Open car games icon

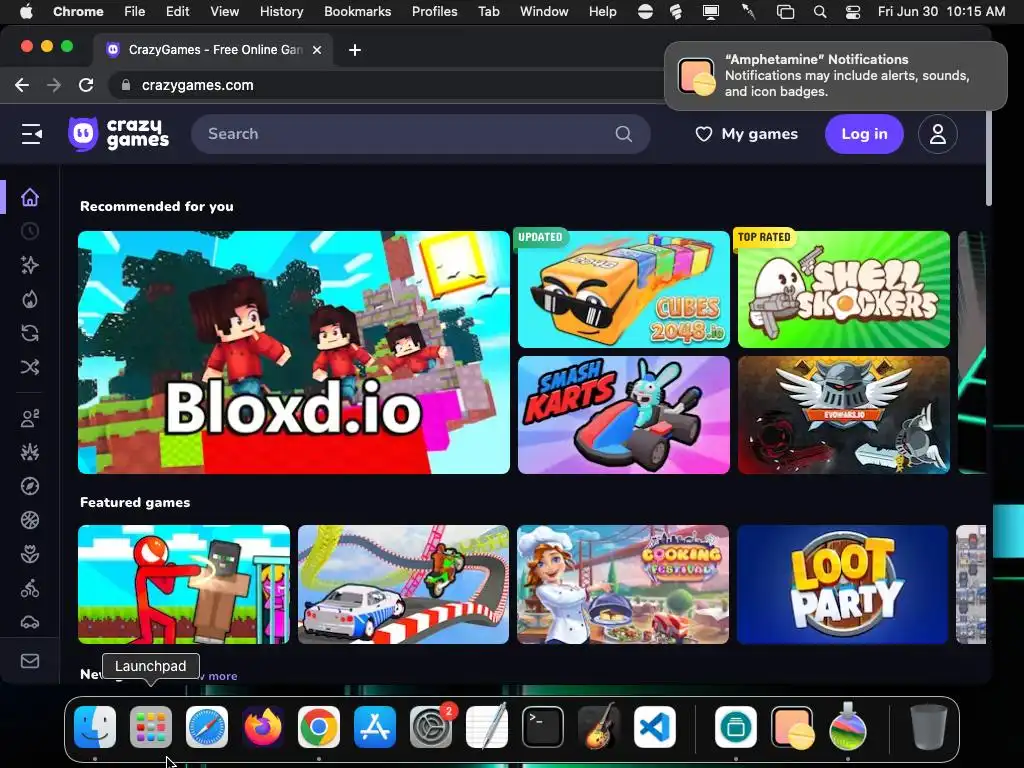tap(29, 622)
